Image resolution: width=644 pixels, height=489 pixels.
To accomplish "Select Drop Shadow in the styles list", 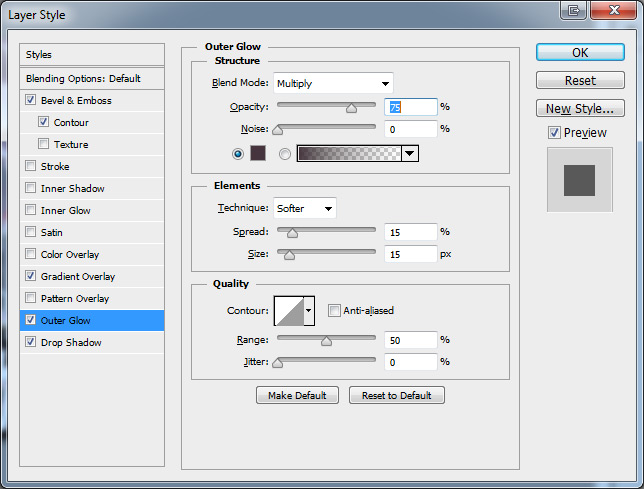I will (70, 343).
